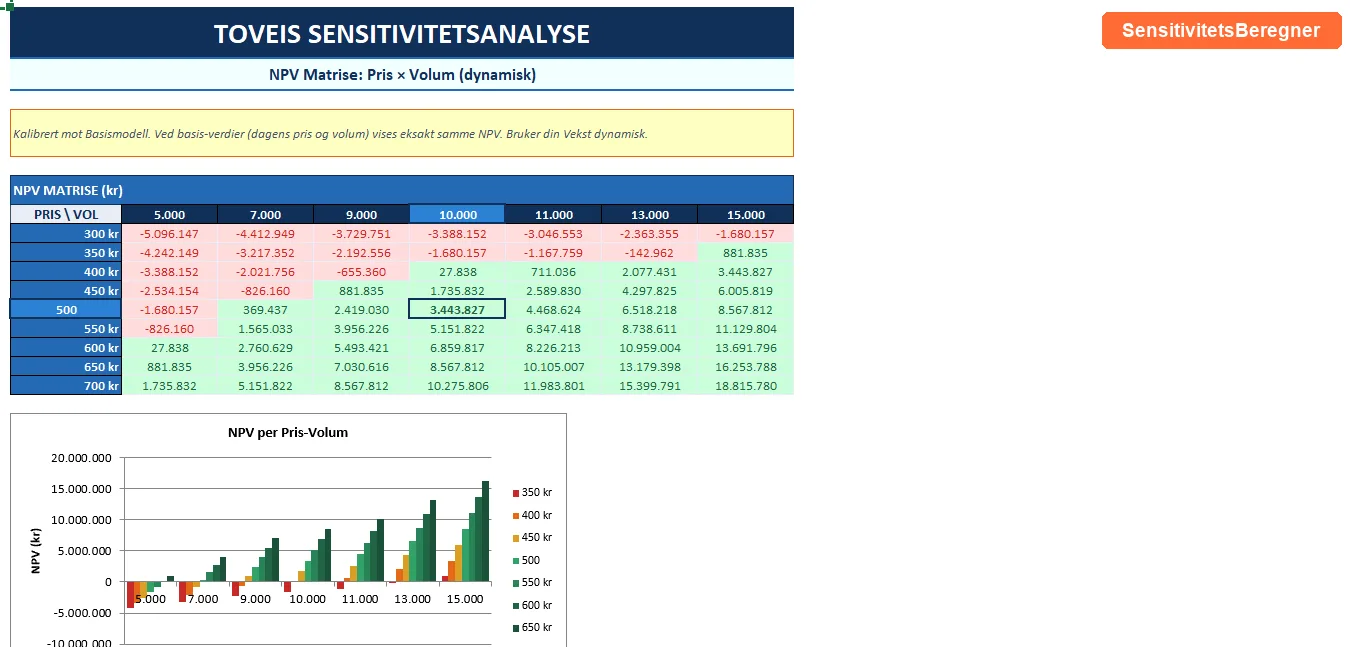The image size is (1353, 647).
Task: Select the cell showing -5.096.147
Action: click(x=170, y=234)
